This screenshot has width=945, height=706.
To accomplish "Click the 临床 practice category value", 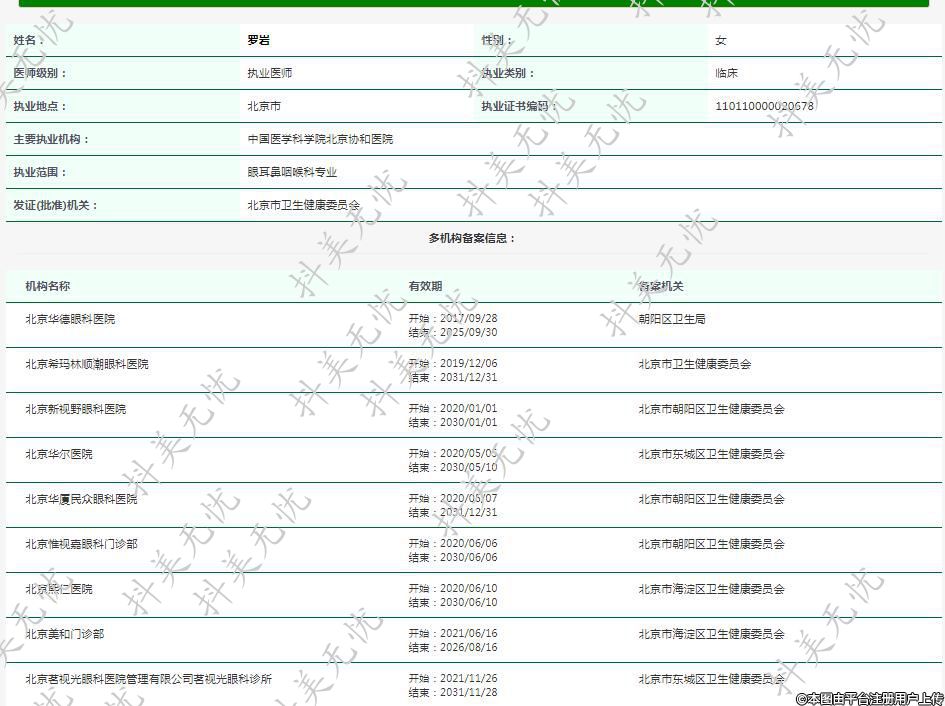I will coord(726,73).
